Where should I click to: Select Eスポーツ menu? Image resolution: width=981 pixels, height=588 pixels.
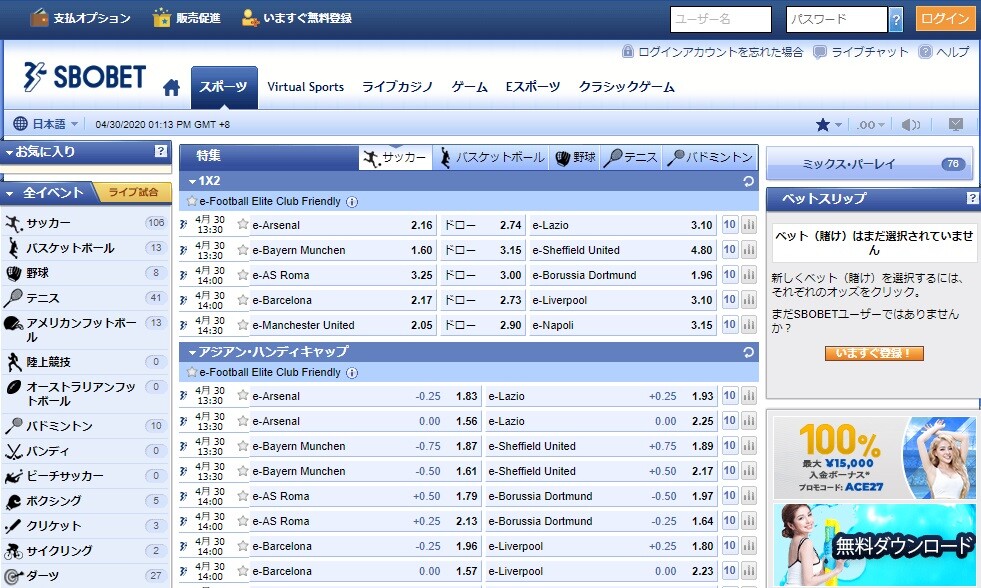click(x=532, y=87)
